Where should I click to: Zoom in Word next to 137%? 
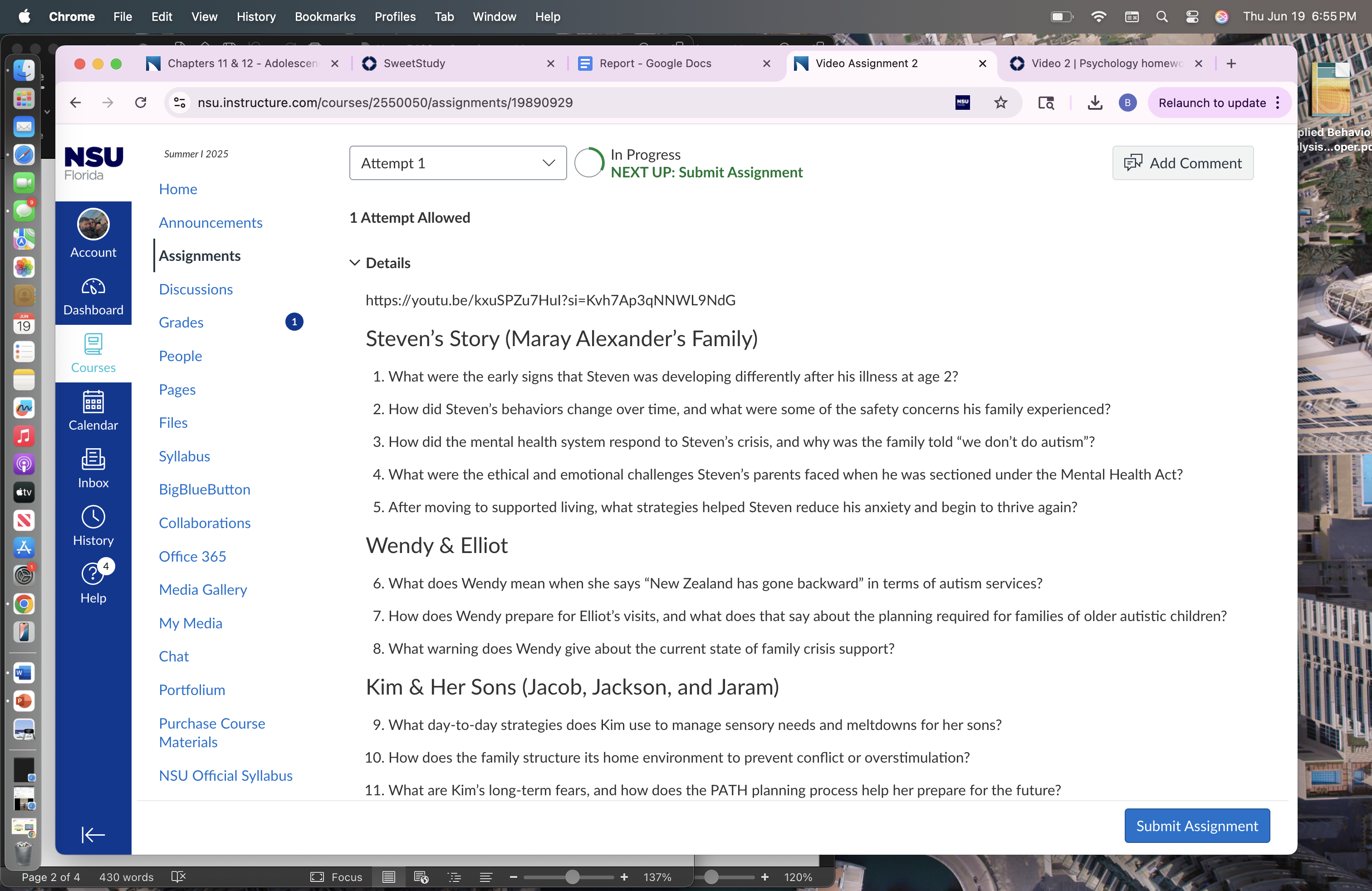pos(624,877)
